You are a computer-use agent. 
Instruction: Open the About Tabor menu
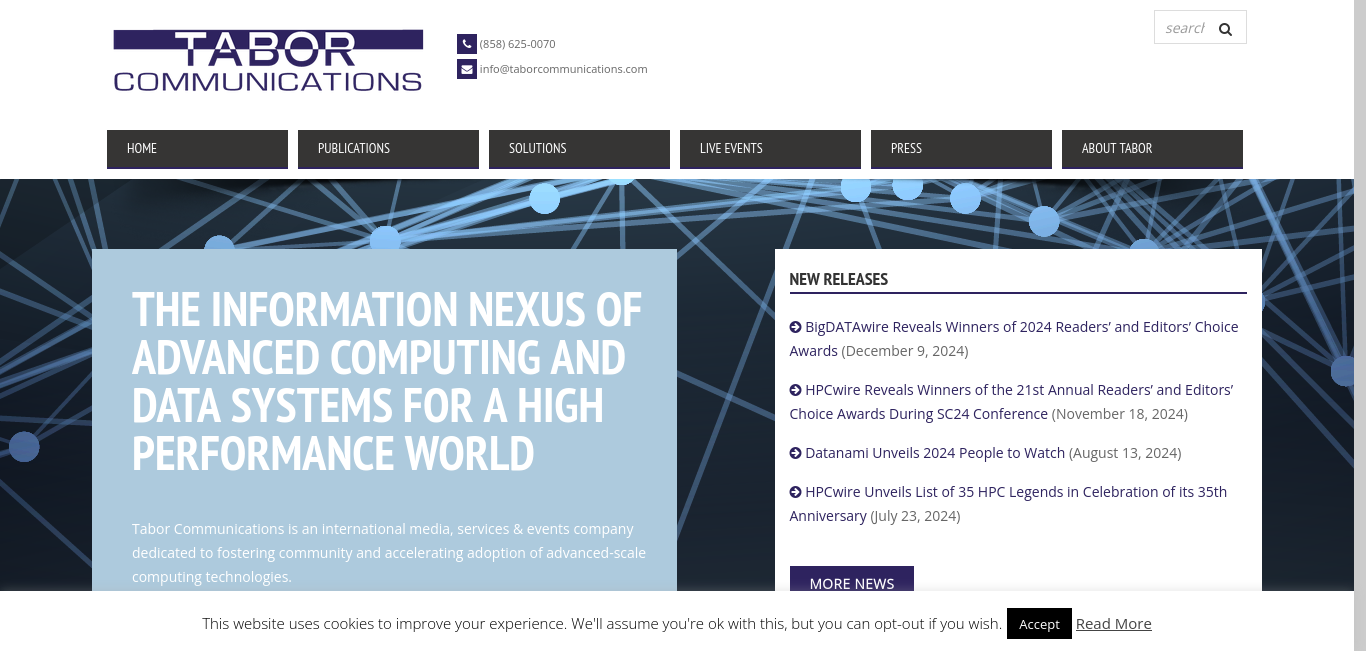1152,149
